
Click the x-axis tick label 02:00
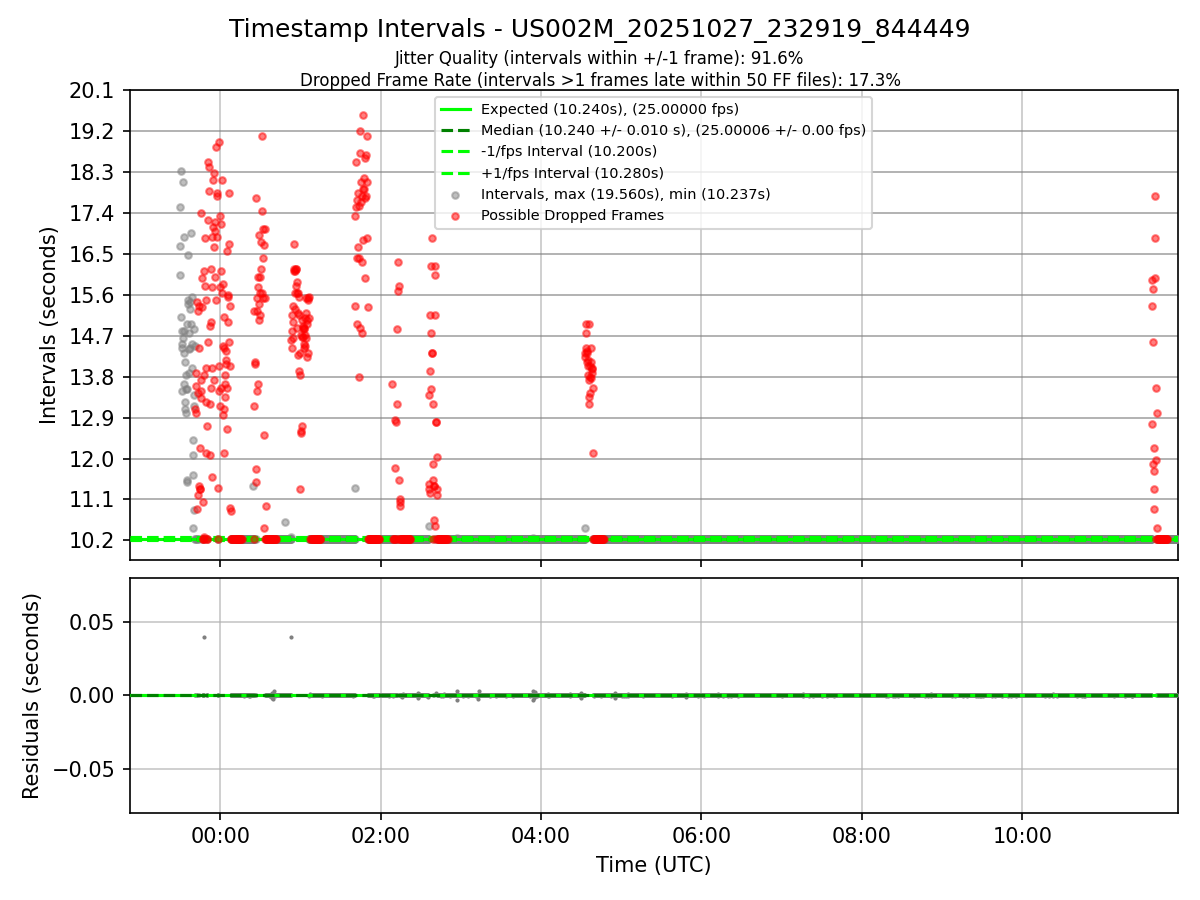[x=381, y=836]
